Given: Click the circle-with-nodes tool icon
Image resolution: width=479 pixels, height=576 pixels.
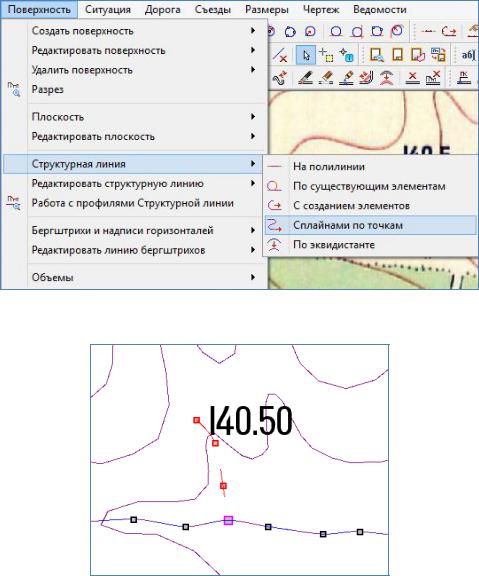Looking at the screenshot, I should [x=290, y=32].
